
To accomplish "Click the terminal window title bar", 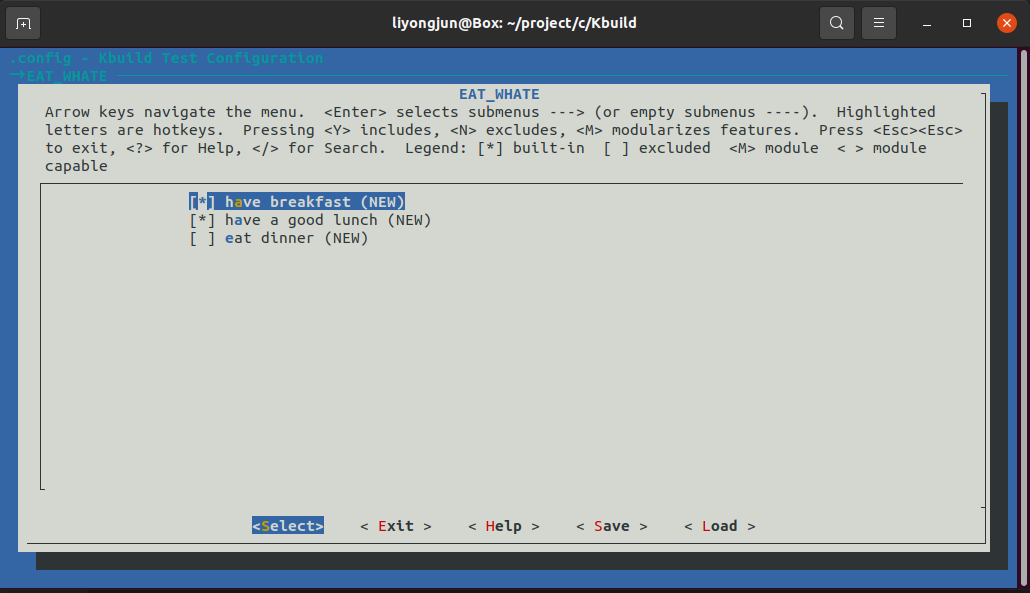I will point(515,22).
